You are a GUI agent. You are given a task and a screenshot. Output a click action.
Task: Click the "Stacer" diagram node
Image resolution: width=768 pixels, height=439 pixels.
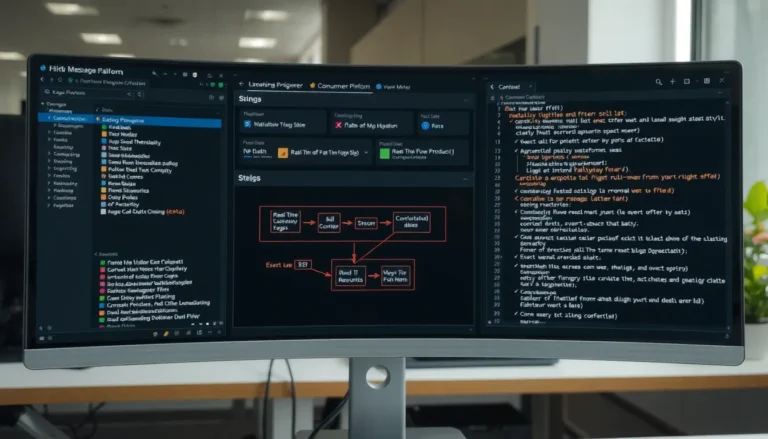(x=366, y=223)
